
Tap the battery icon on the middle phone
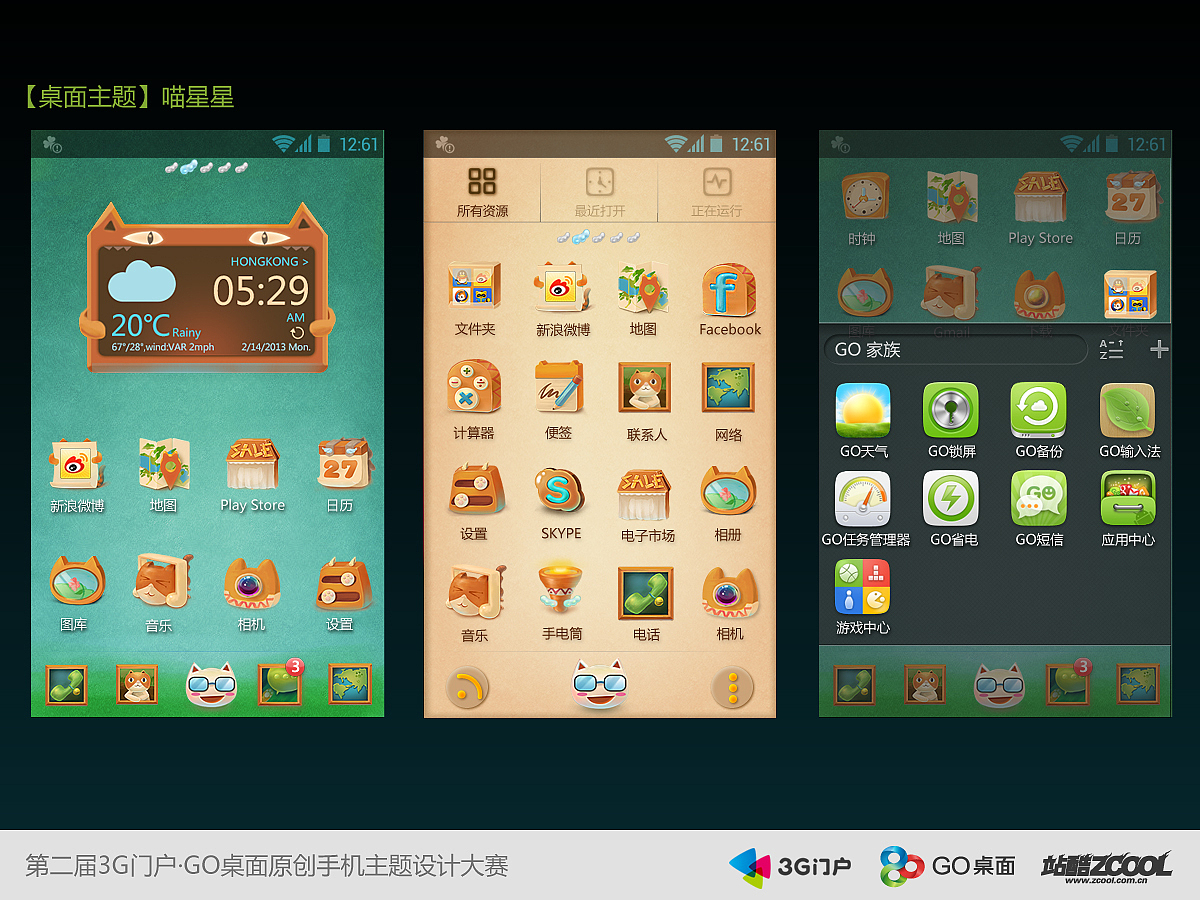click(716, 144)
